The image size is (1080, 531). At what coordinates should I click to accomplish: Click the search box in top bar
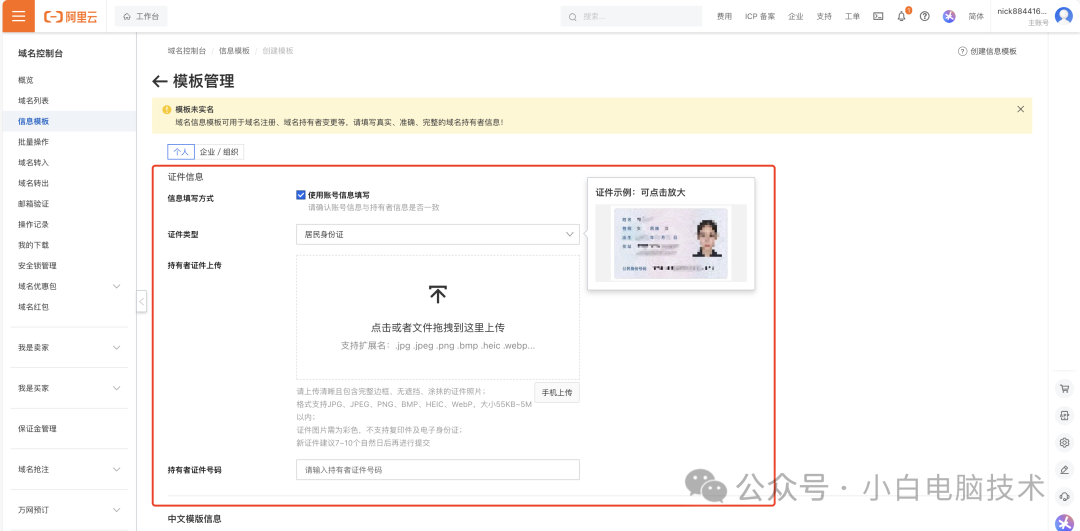(632, 17)
